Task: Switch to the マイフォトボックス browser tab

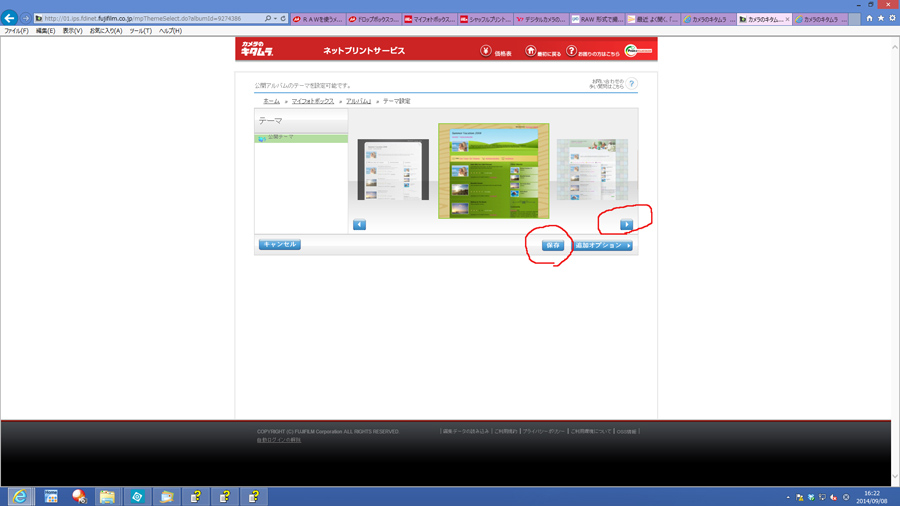Action: point(429,19)
